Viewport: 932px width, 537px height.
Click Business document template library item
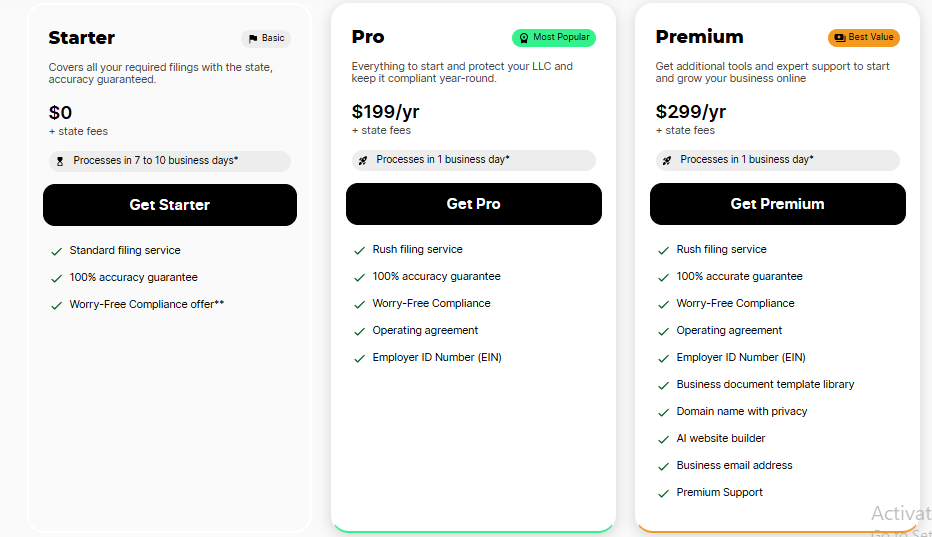[765, 384]
